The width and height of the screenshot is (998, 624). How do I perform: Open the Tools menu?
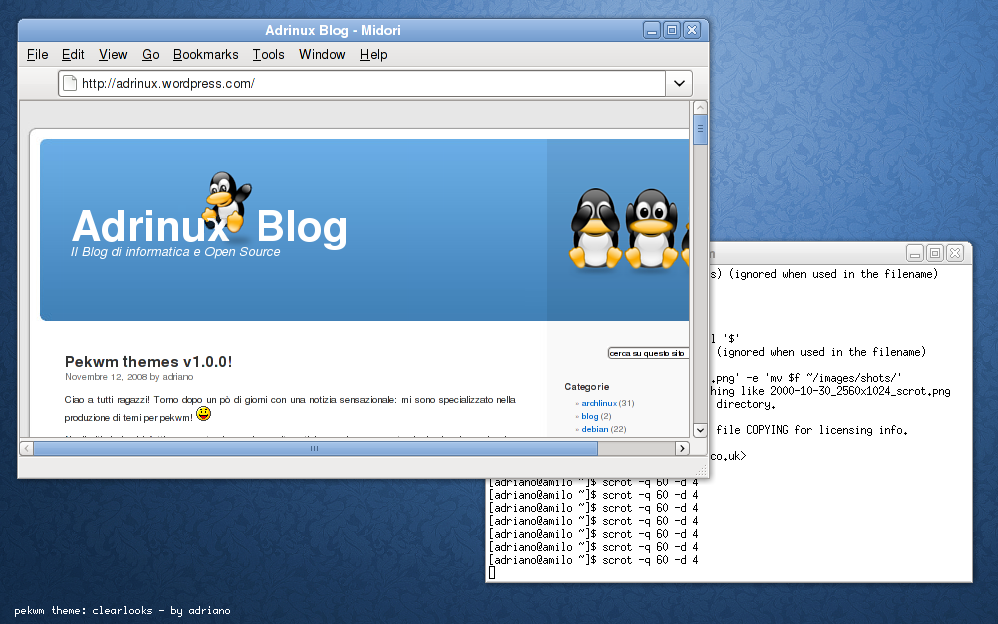coord(268,55)
